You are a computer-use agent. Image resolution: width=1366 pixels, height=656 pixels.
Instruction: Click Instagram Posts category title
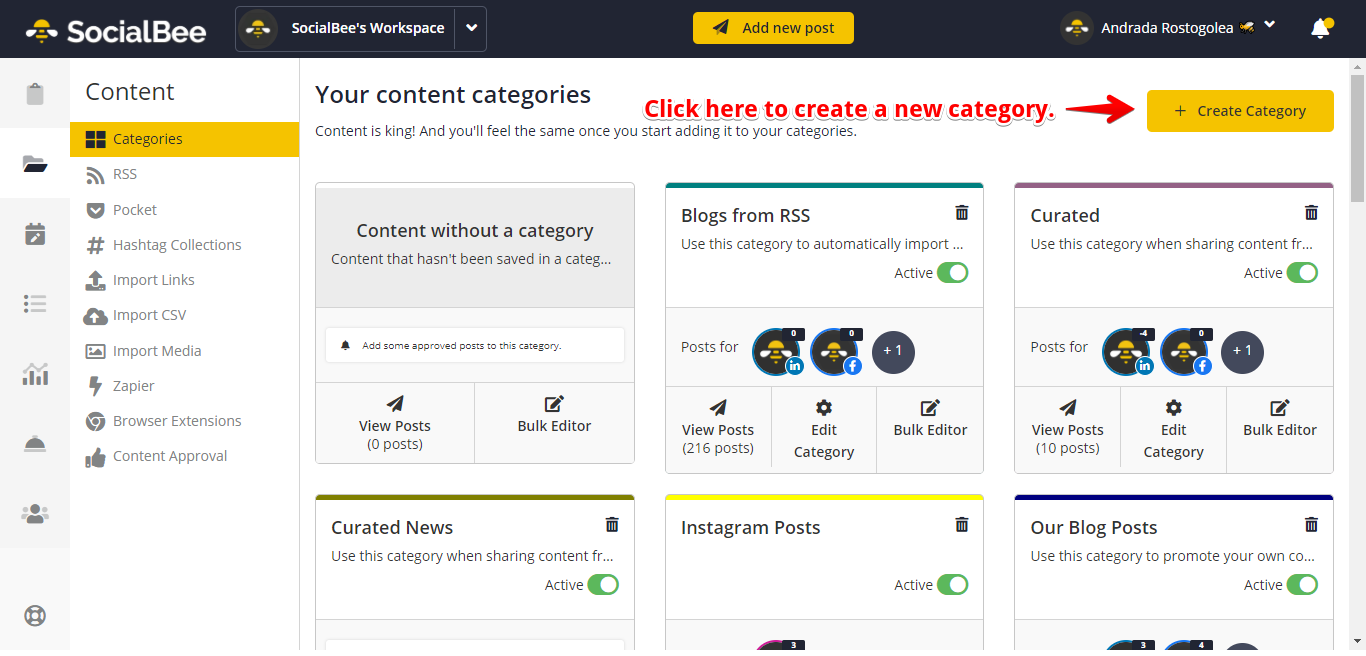point(751,527)
